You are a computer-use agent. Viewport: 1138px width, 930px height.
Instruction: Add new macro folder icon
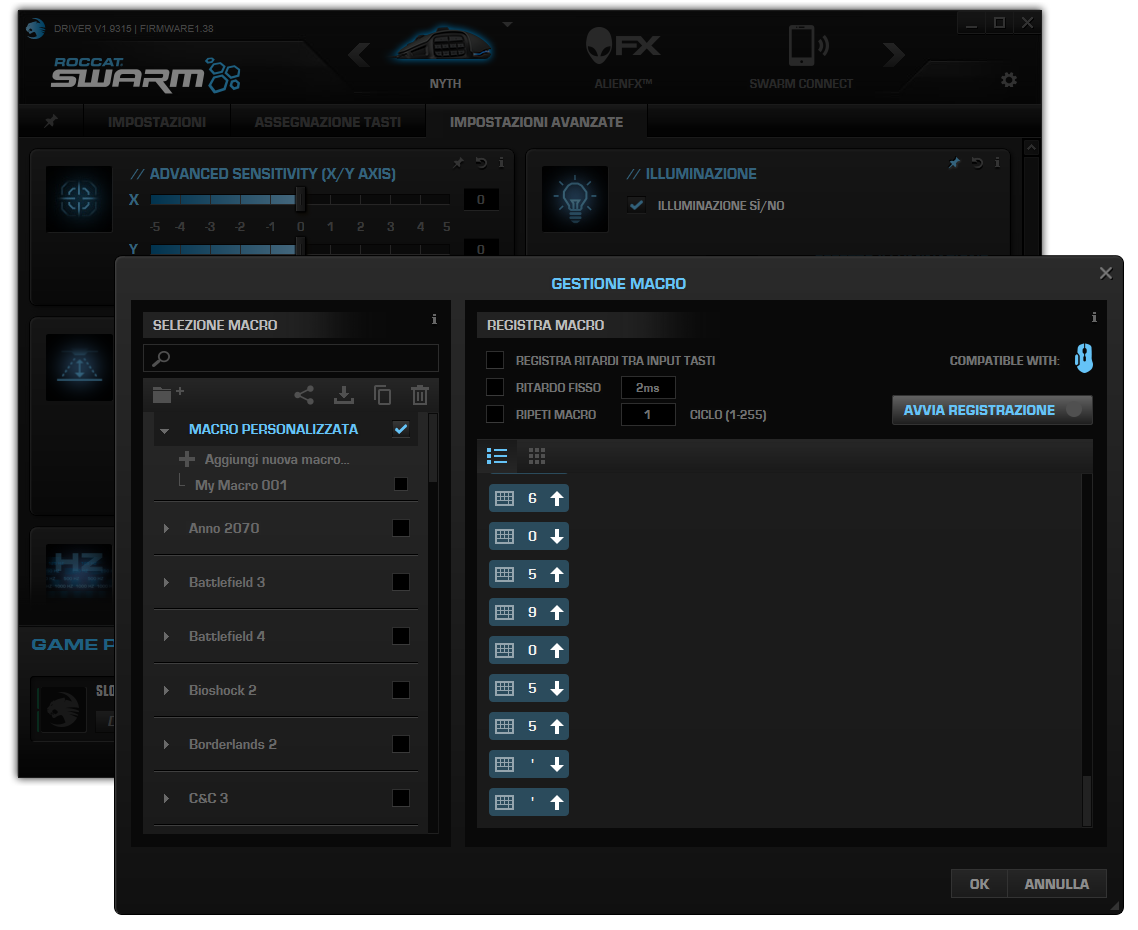point(168,393)
